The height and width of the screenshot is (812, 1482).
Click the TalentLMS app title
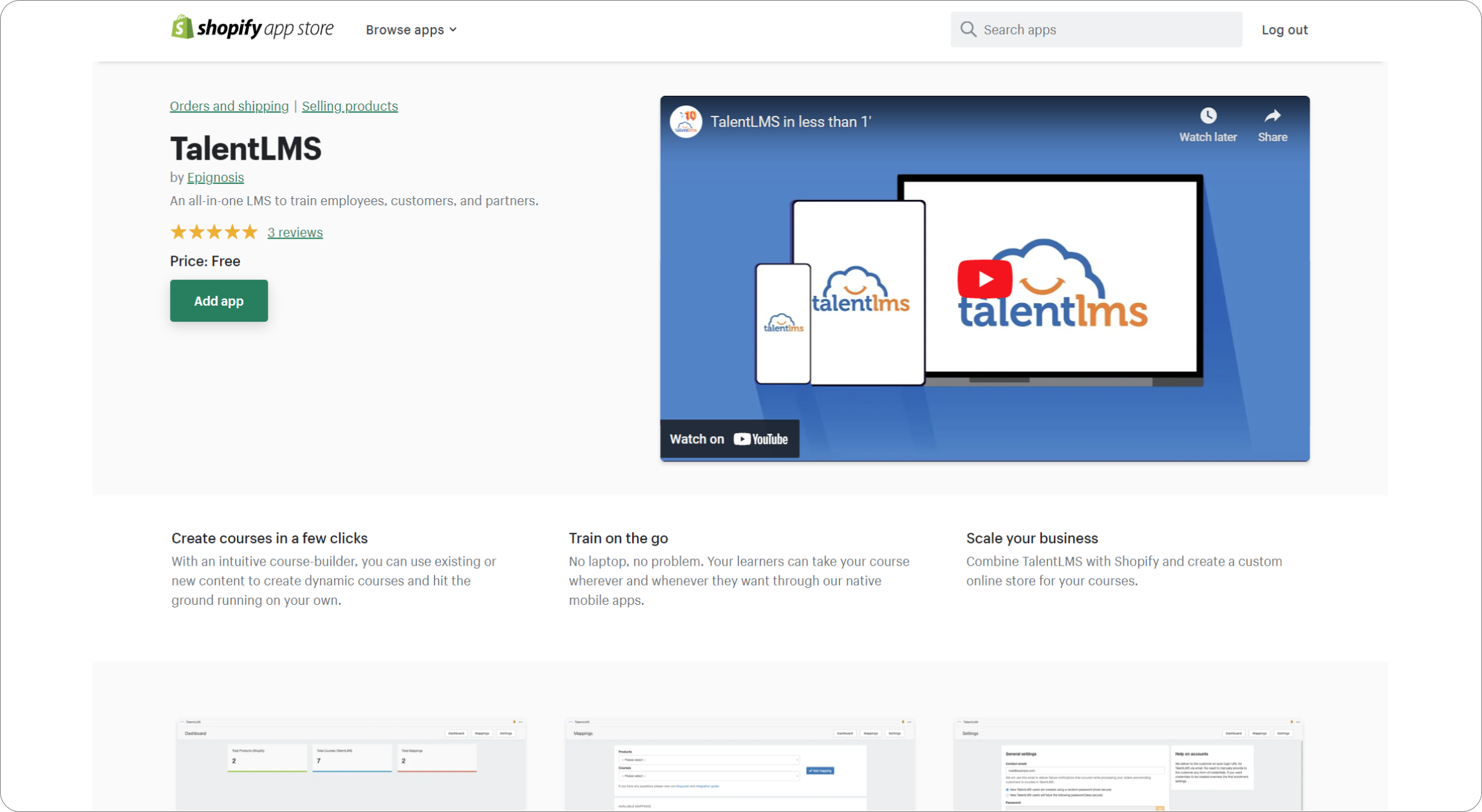coord(245,148)
